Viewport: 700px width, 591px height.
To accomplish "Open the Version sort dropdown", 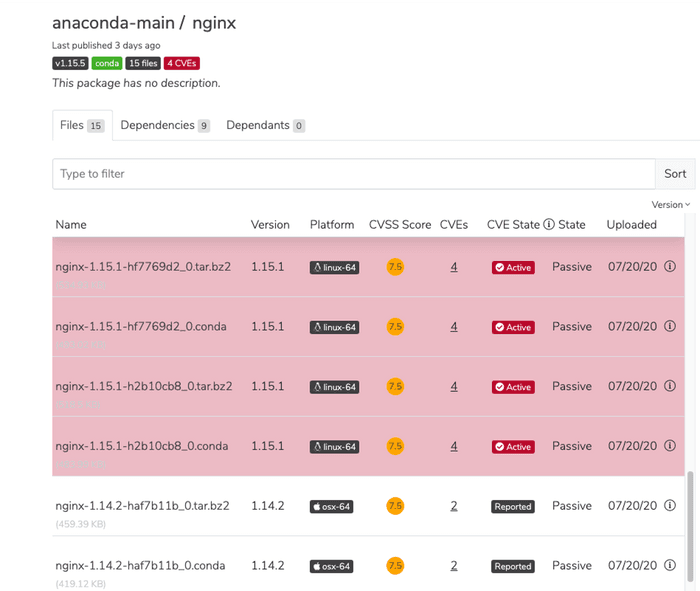I will [x=671, y=204].
